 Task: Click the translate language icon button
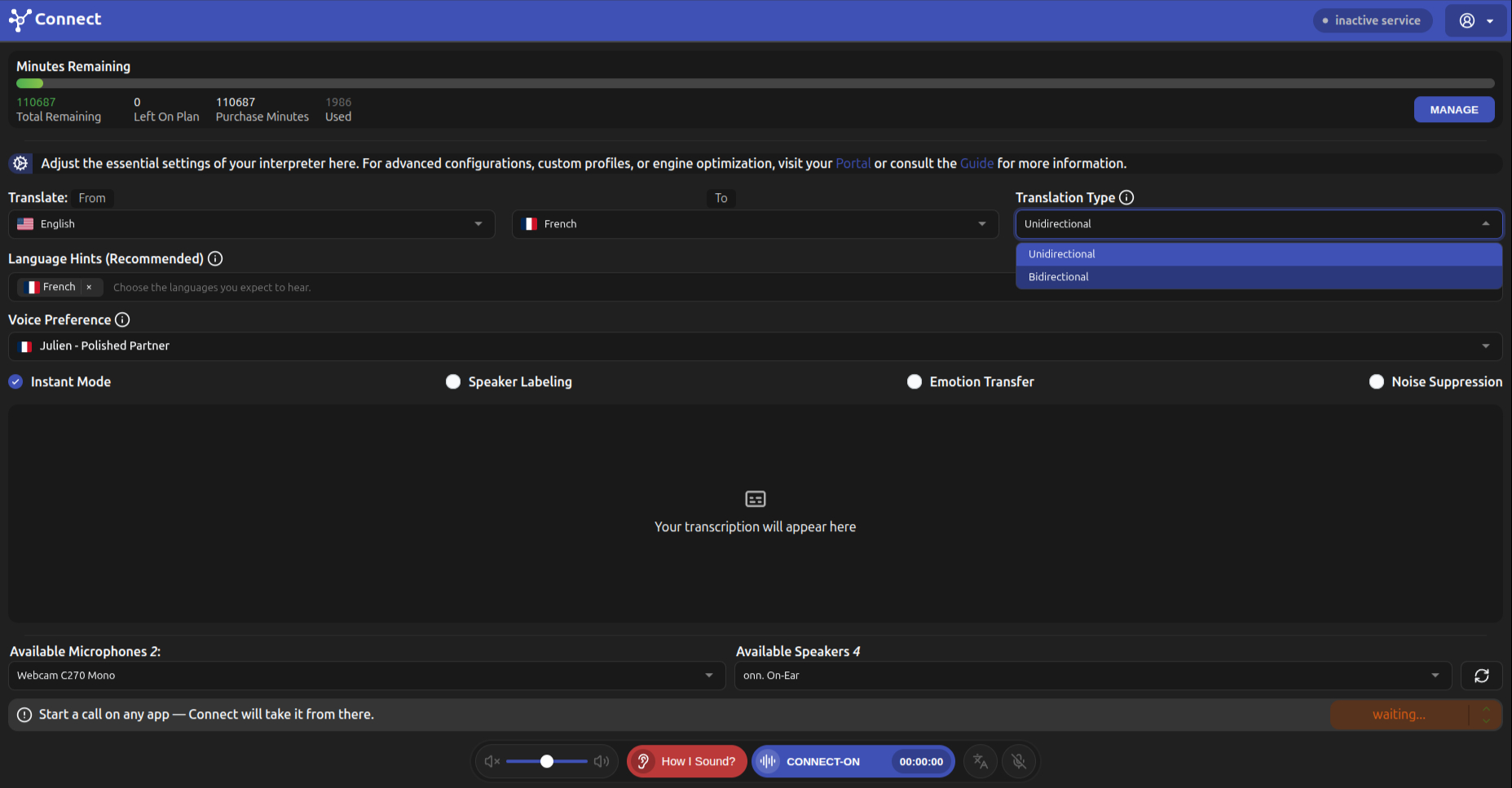[x=981, y=761]
